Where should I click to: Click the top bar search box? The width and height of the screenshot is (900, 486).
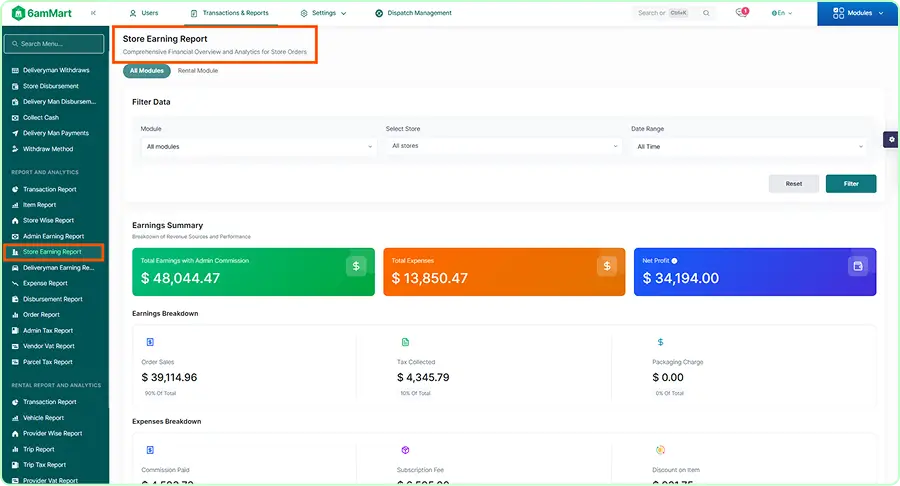(x=673, y=13)
